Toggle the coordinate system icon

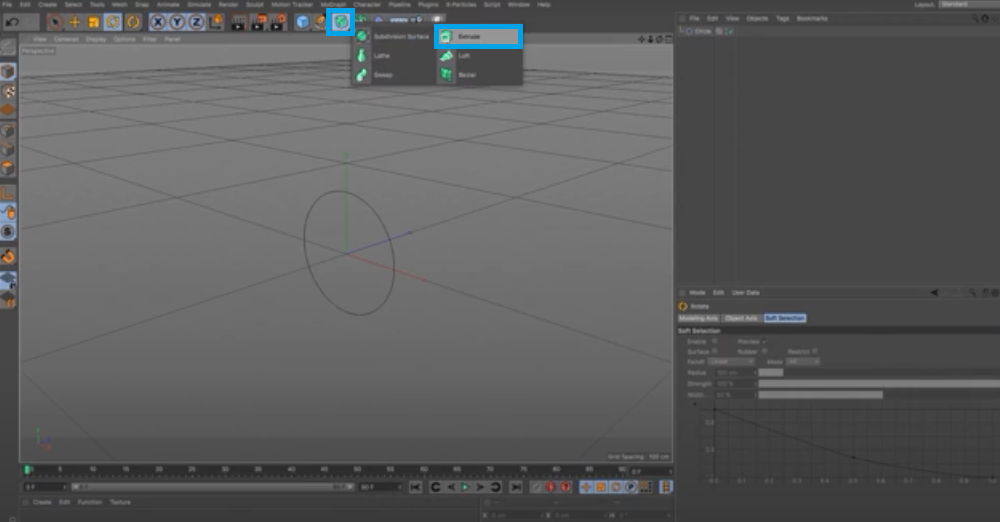(216, 22)
